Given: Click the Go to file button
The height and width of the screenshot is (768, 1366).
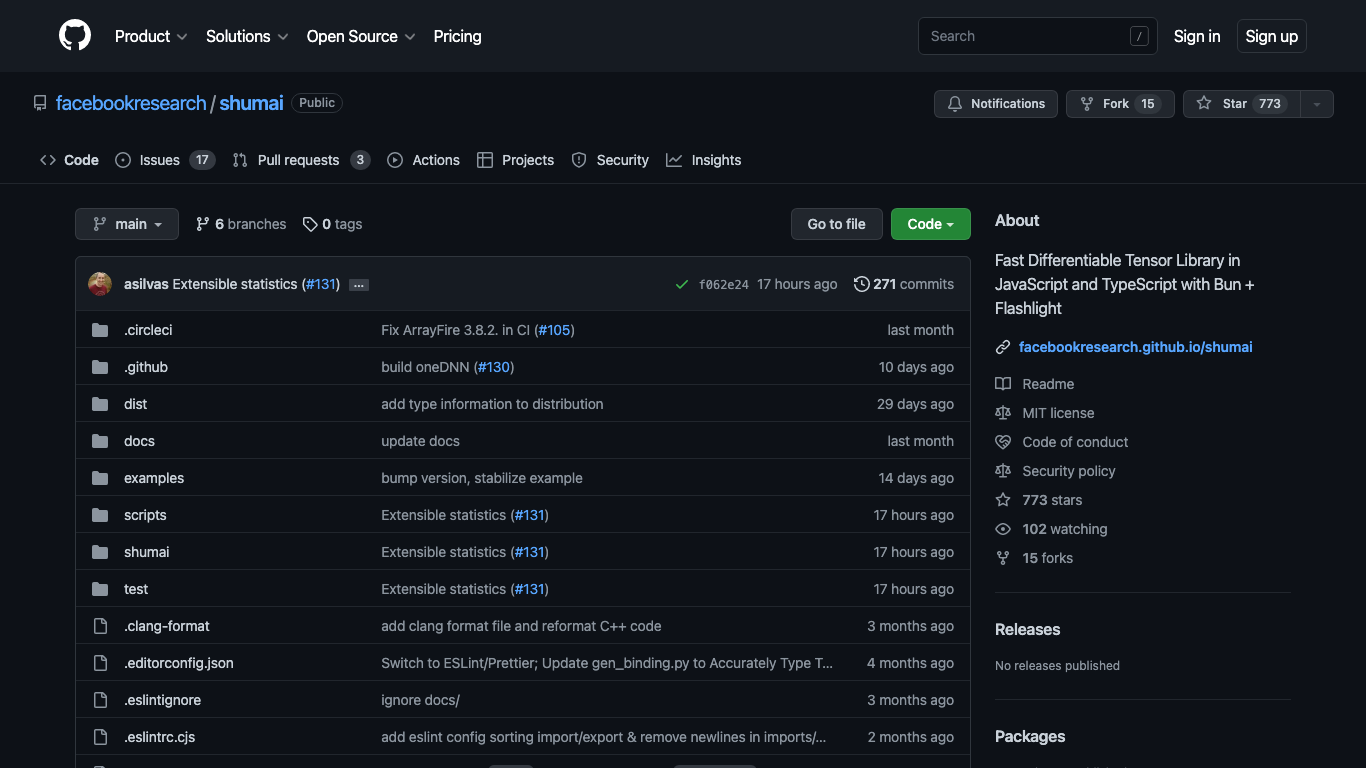Looking at the screenshot, I should [836, 224].
